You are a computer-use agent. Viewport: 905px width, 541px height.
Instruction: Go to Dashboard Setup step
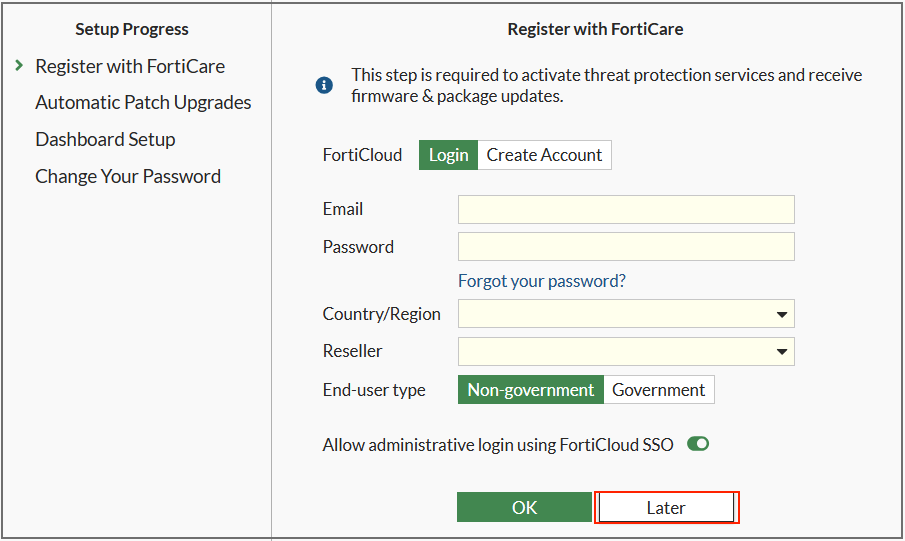105,139
